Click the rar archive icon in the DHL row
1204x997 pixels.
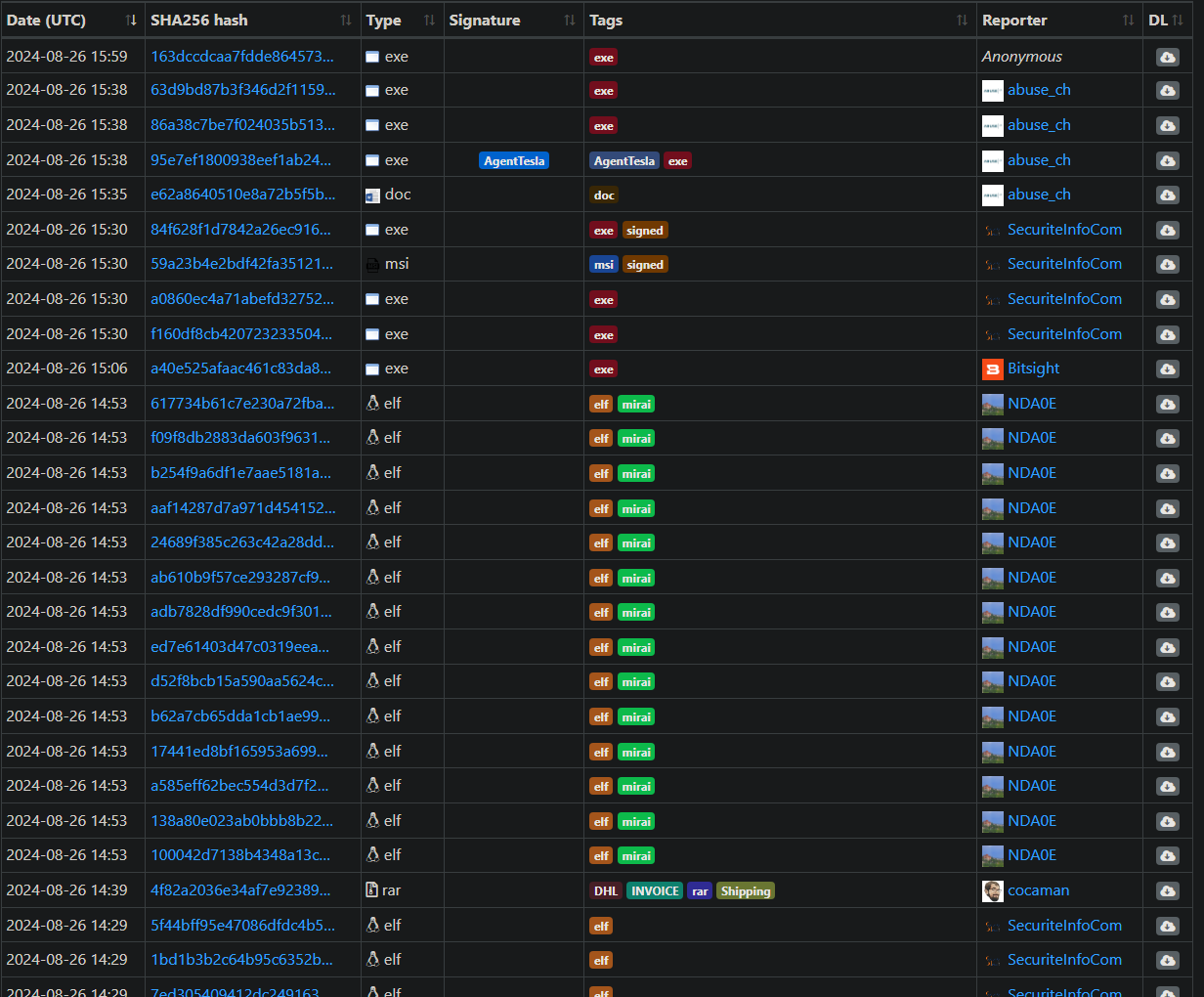[x=371, y=890]
